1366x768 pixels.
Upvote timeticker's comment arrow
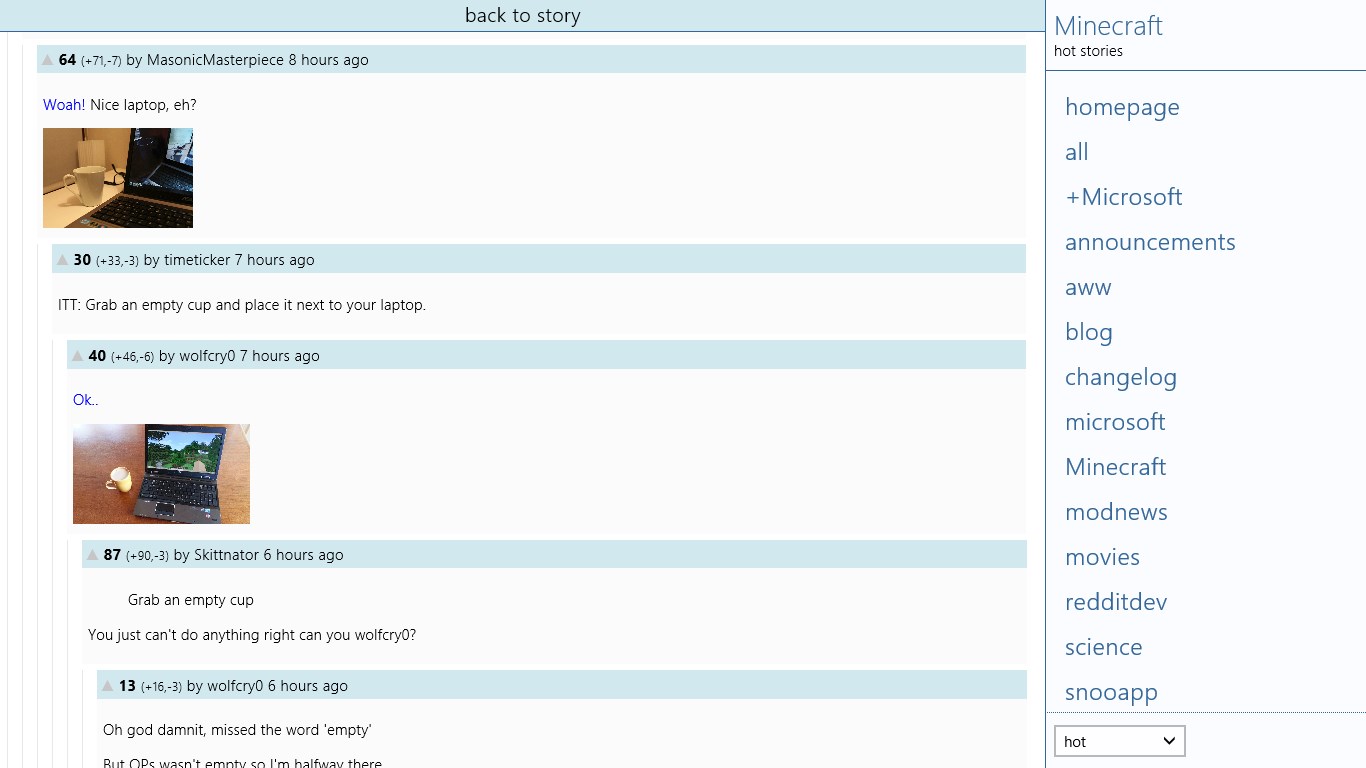coord(62,260)
